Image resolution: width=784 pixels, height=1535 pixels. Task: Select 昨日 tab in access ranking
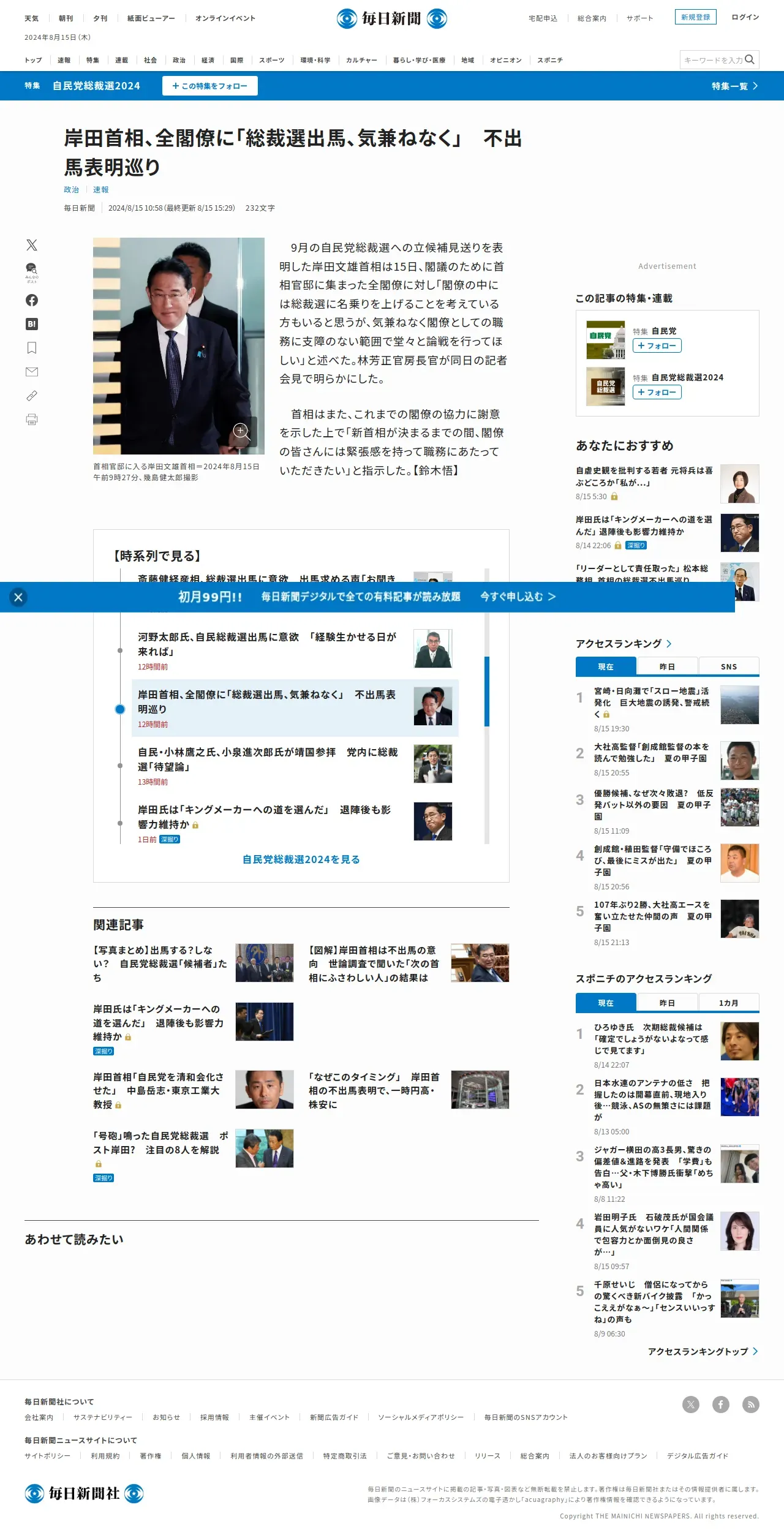pyautogui.click(x=668, y=666)
